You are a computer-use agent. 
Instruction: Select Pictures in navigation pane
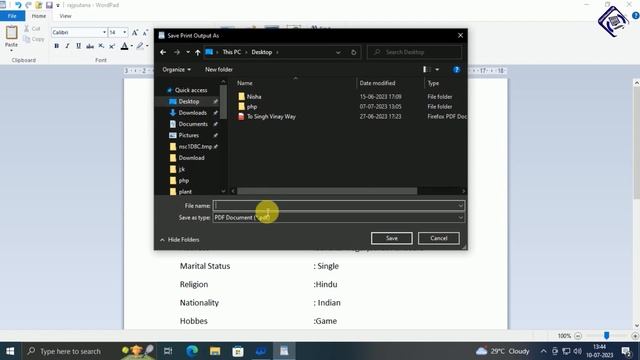pos(188,135)
